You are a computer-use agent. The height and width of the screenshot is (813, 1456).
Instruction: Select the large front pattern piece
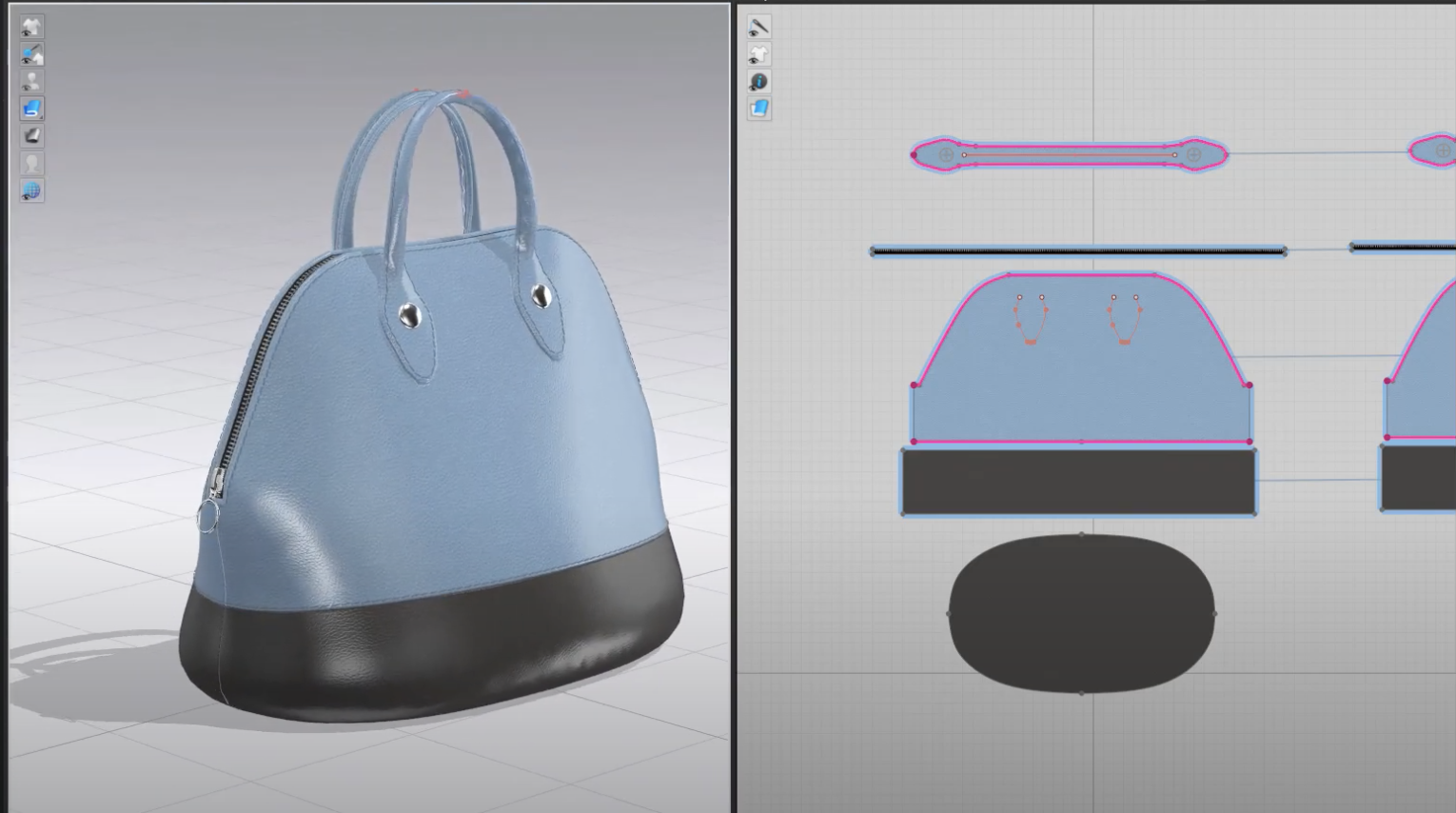pyautogui.click(x=1078, y=381)
